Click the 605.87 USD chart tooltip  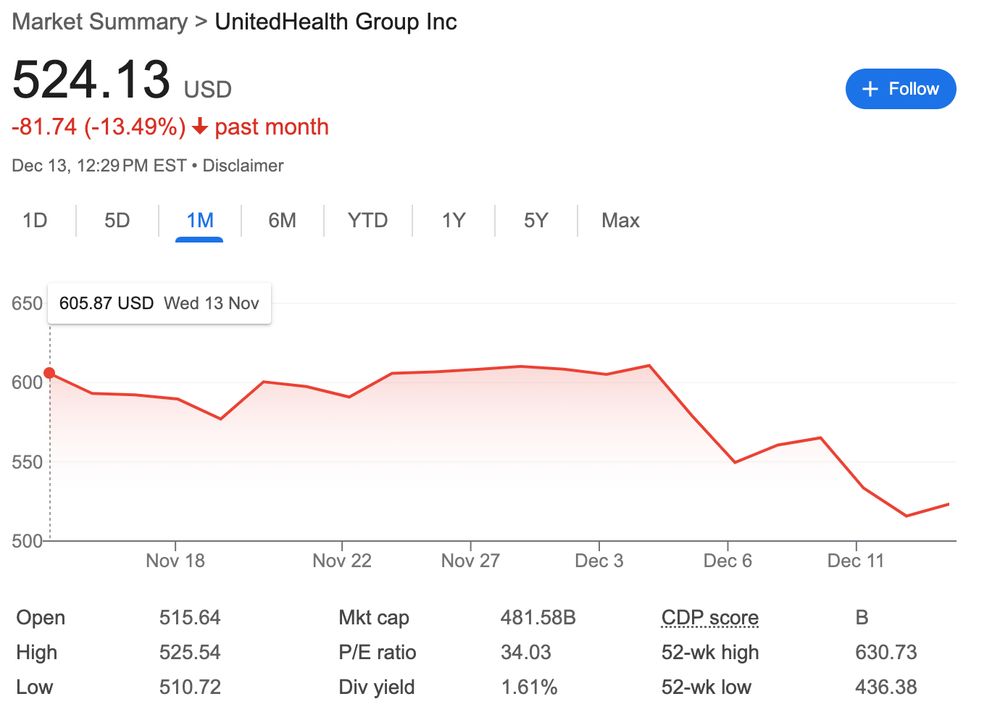(160, 303)
